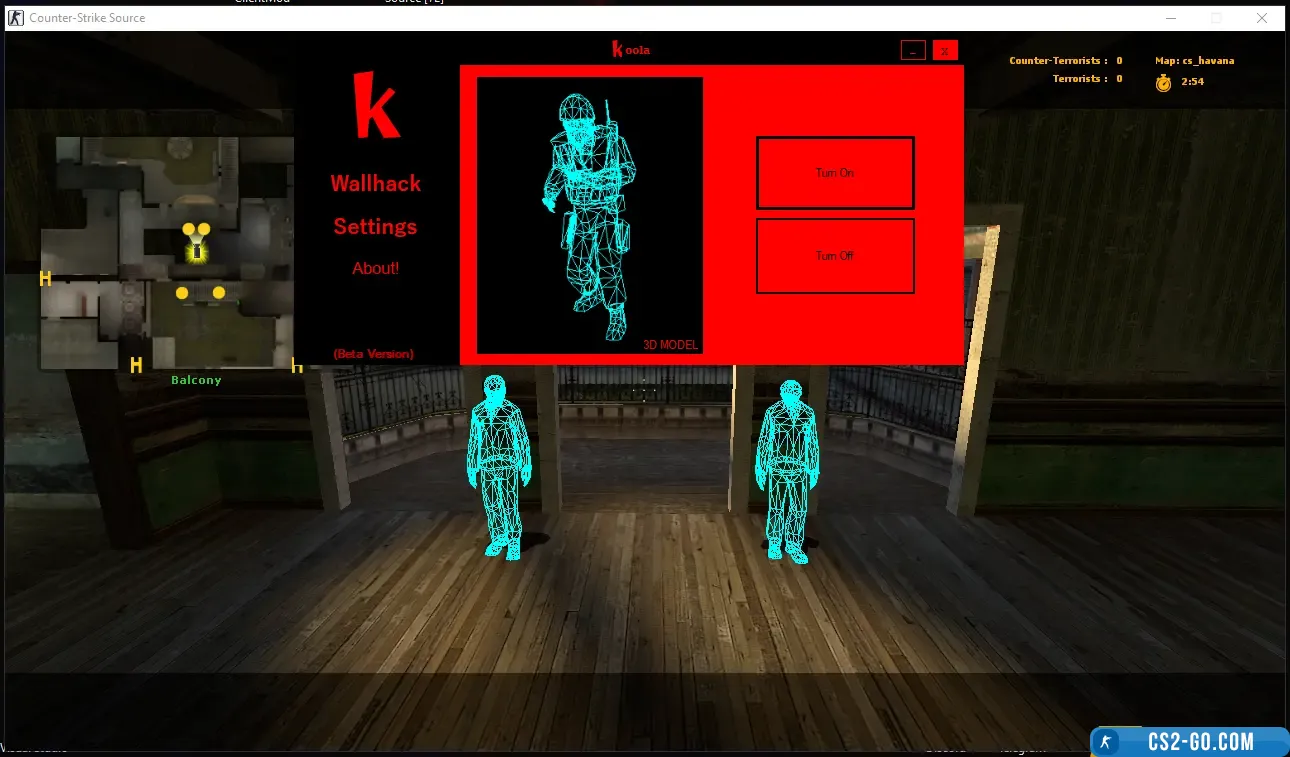Image resolution: width=1290 pixels, height=757 pixels.
Task: Click the large red K logo
Action: pyautogui.click(x=376, y=106)
